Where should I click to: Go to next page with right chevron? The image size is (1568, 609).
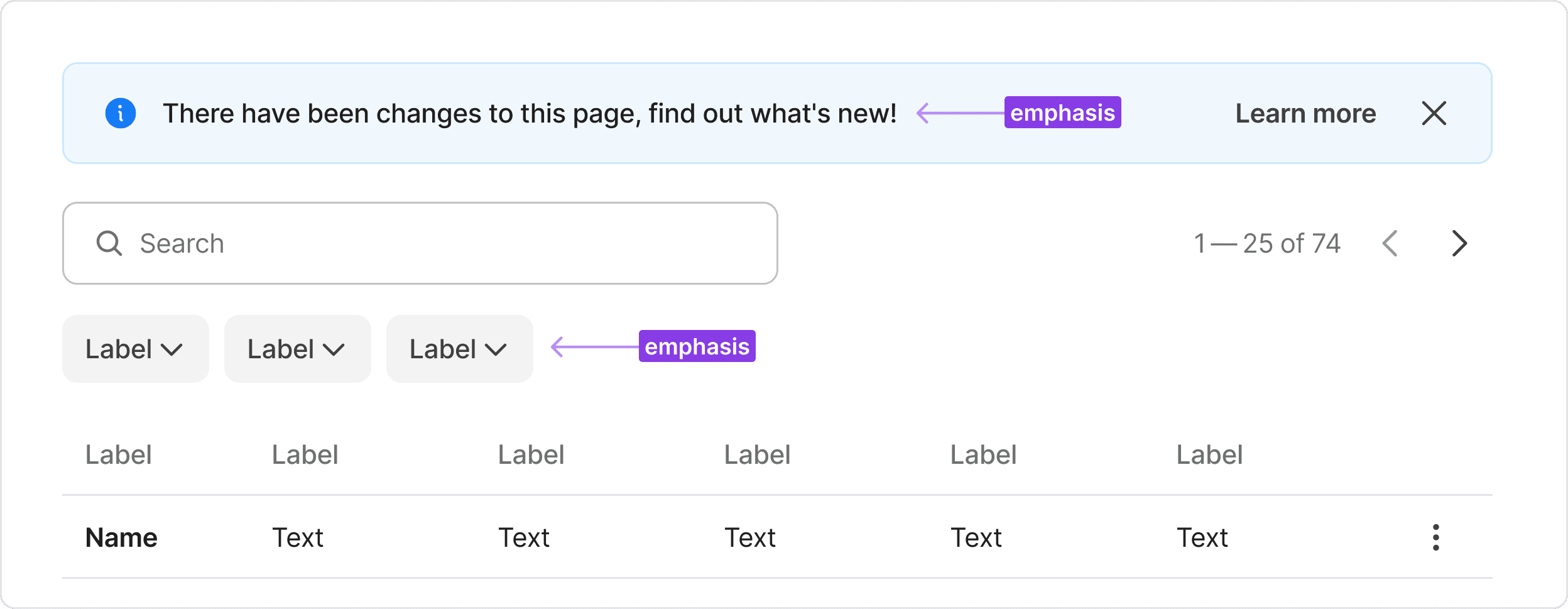pos(1459,243)
